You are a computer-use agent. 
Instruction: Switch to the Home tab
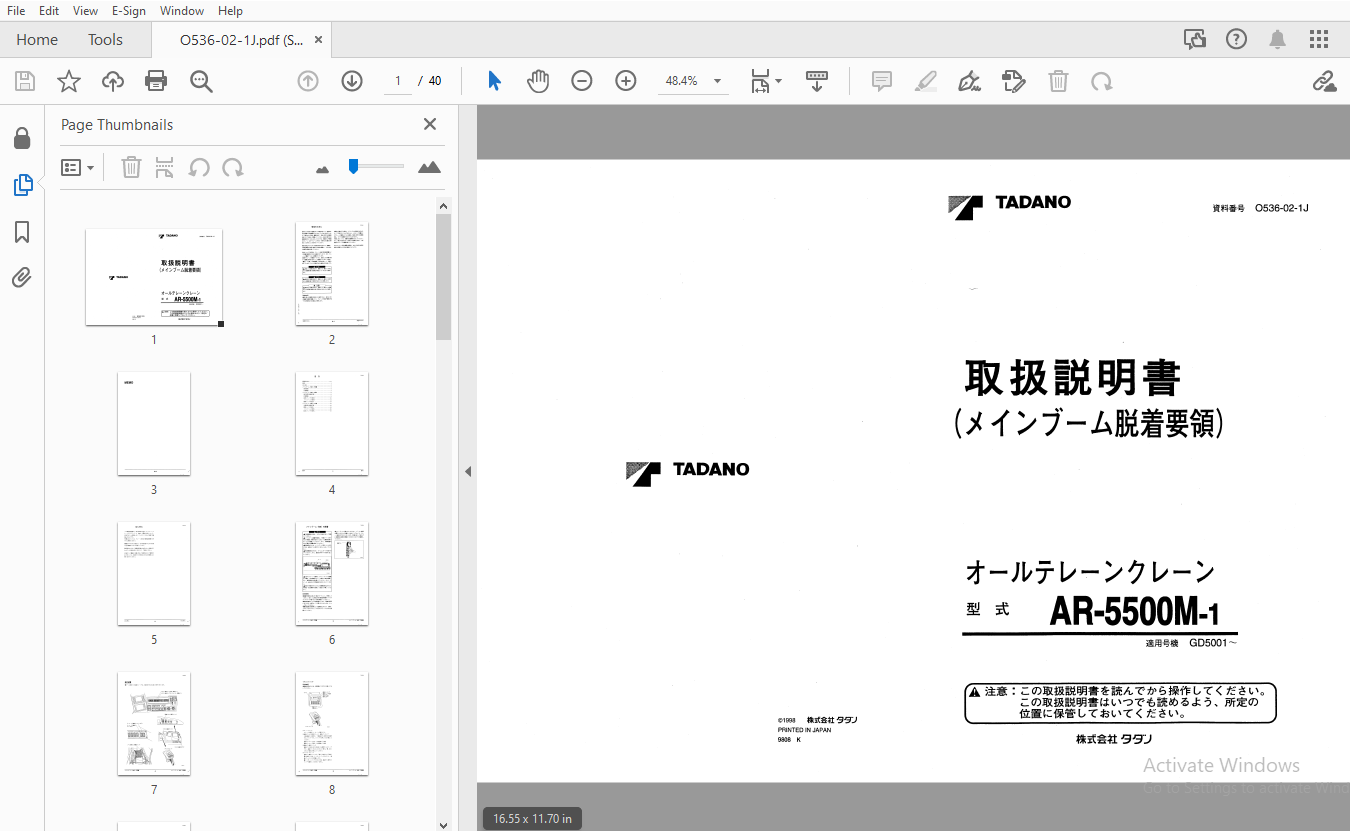pyautogui.click(x=37, y=40)
